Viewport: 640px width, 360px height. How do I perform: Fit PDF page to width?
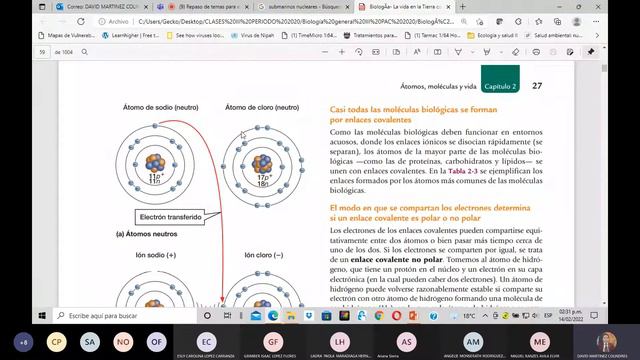[x=376, y=52]
